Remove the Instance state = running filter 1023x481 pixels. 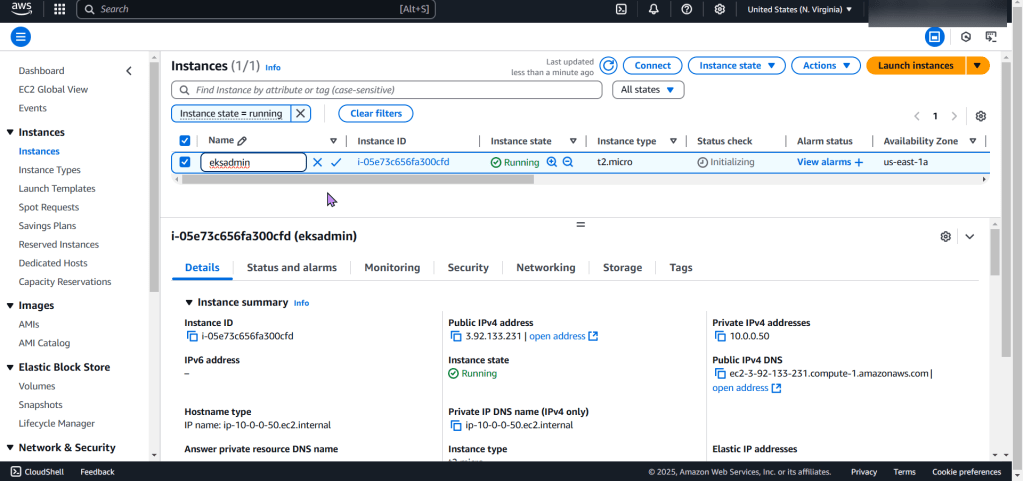301,114
